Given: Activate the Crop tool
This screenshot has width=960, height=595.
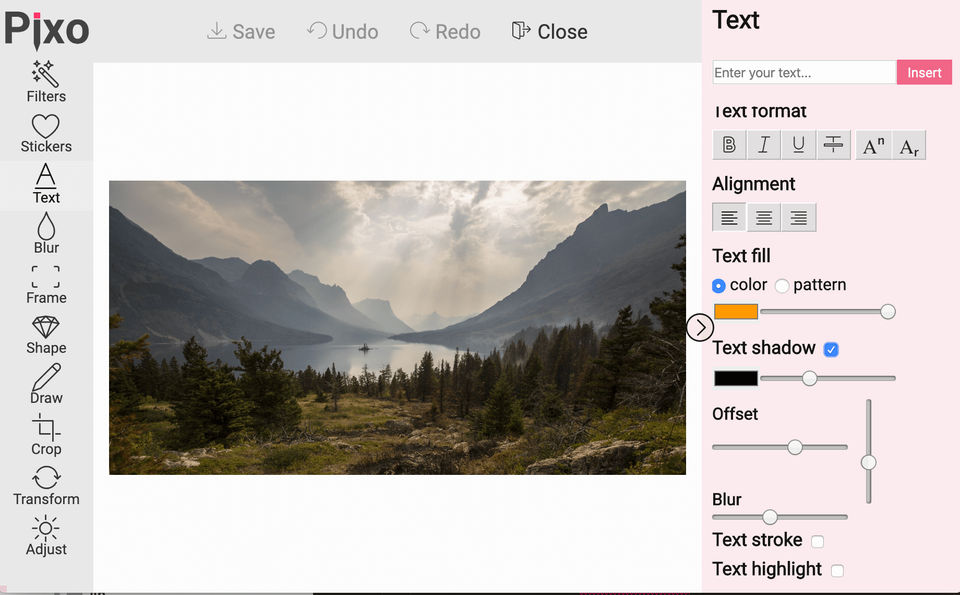Looking at the screenshot, I should pyautogui.click(x=46, y=435).
